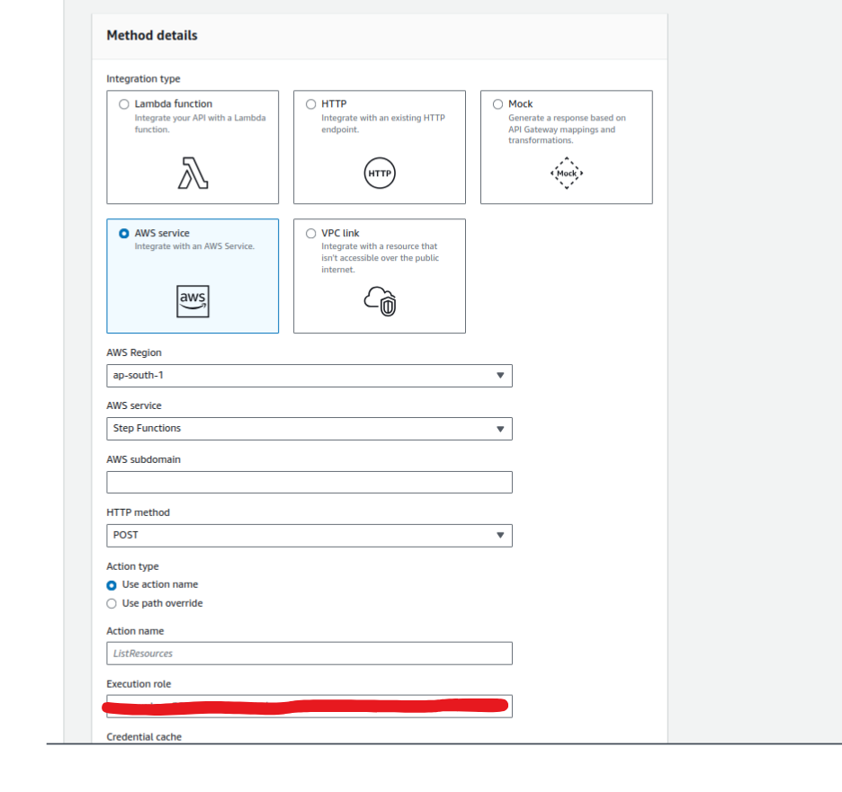Choose Use path override option

(x=112, y=604)
